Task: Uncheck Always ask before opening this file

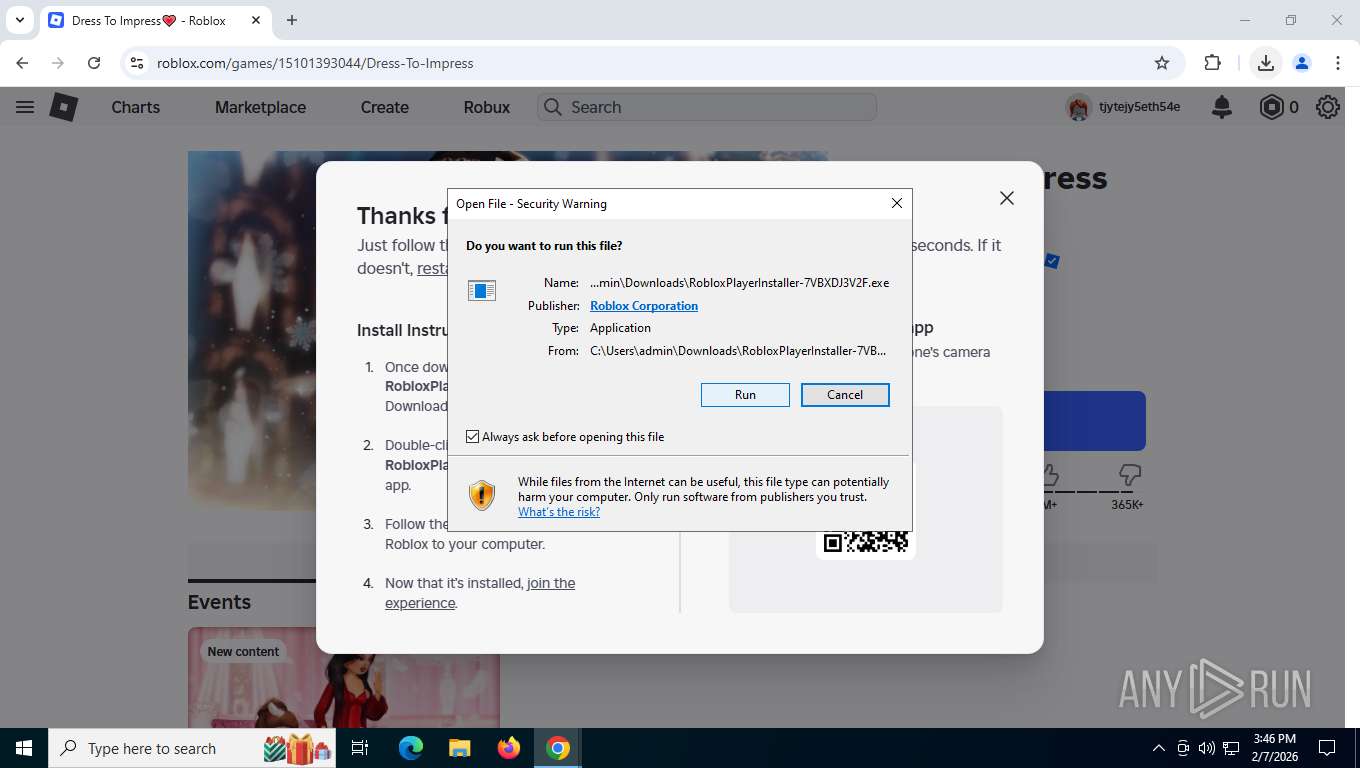Action: 473,437
